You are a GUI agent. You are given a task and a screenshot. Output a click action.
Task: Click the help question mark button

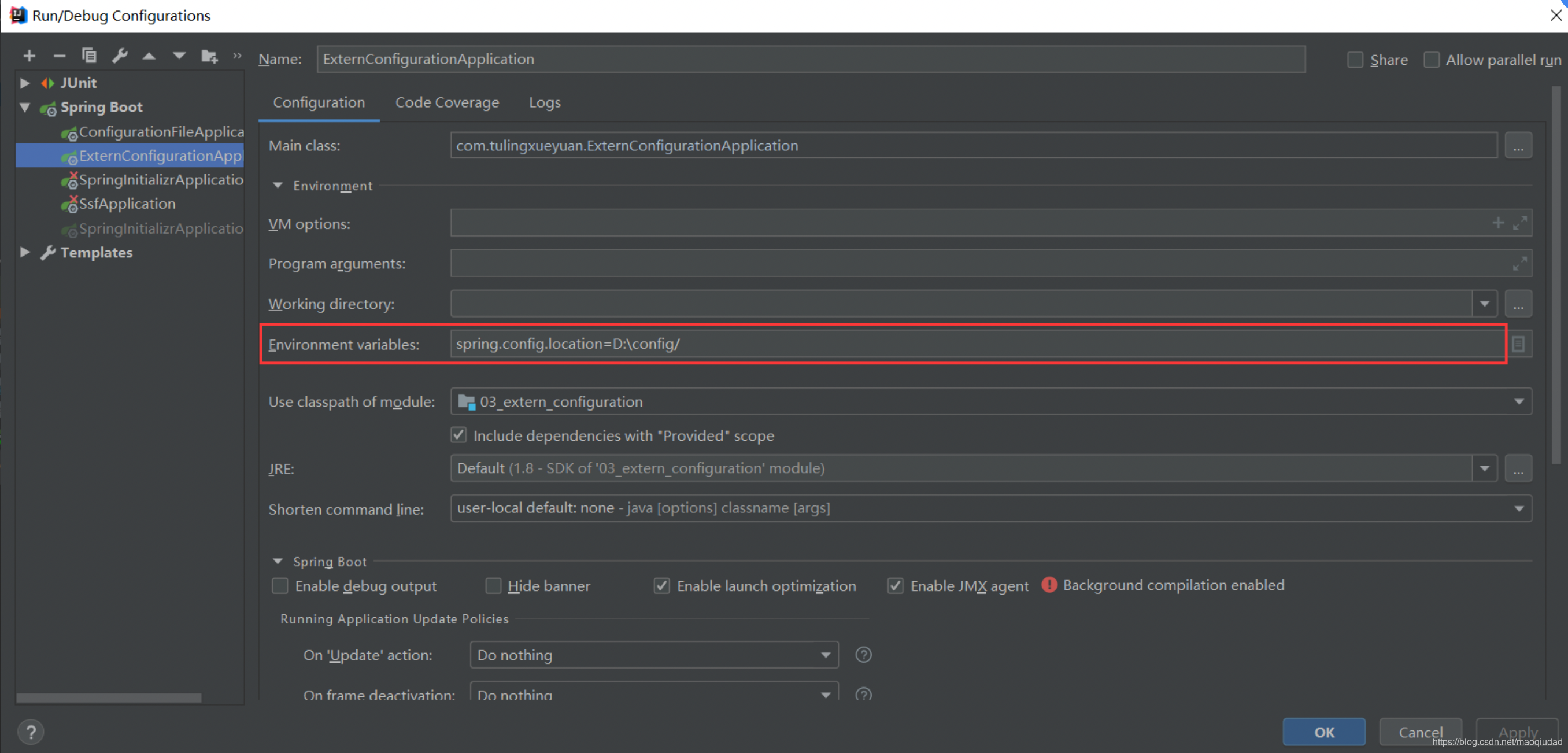coord(31,732)
